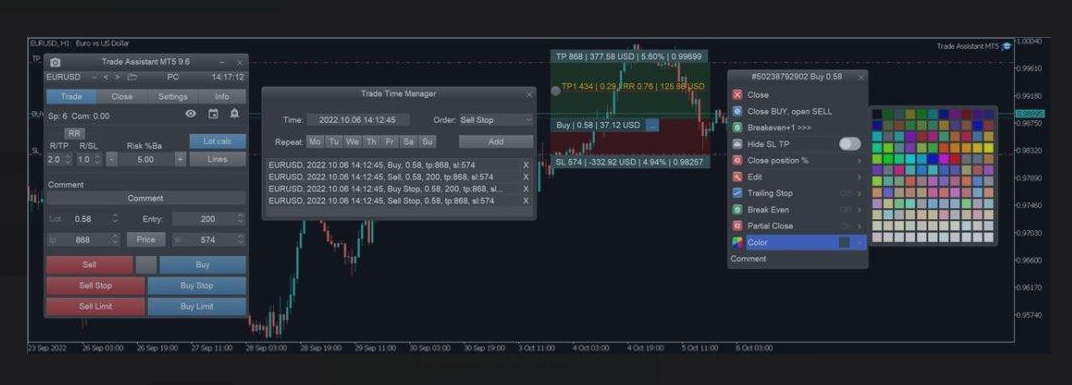Viewport: 1072px width, 385px height.
Task: Click the Add button in Time Manager
Action: click(x=496, y=142)
